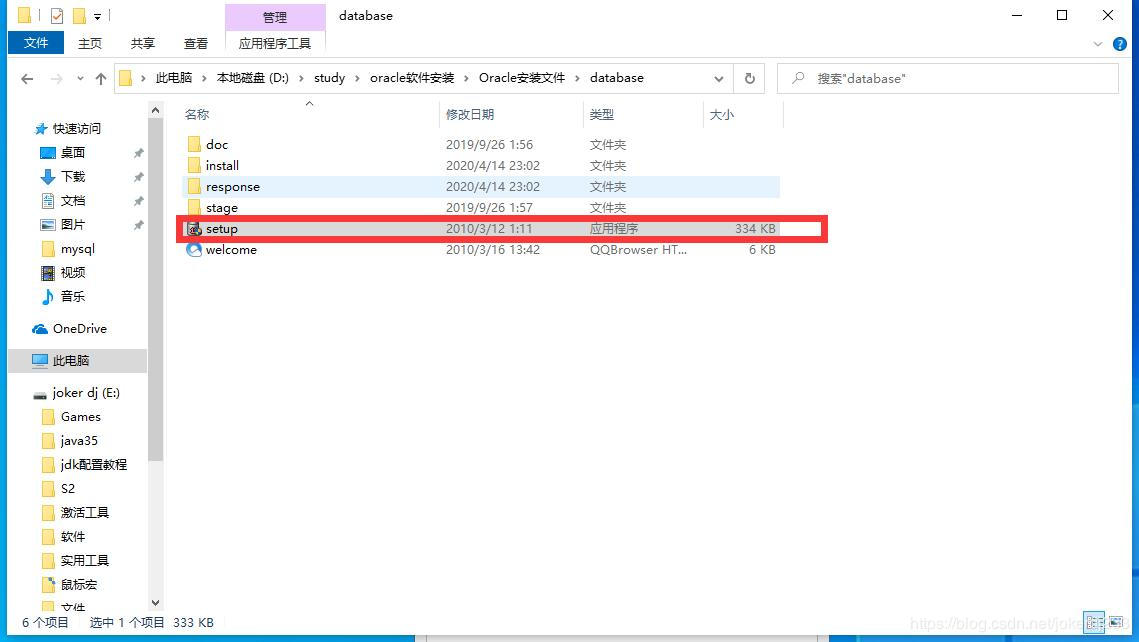Image resolution: width=1139 pixels, height=642 pixels.
Task: Open breadcrumb chevron after study
Action: (357, 78)
